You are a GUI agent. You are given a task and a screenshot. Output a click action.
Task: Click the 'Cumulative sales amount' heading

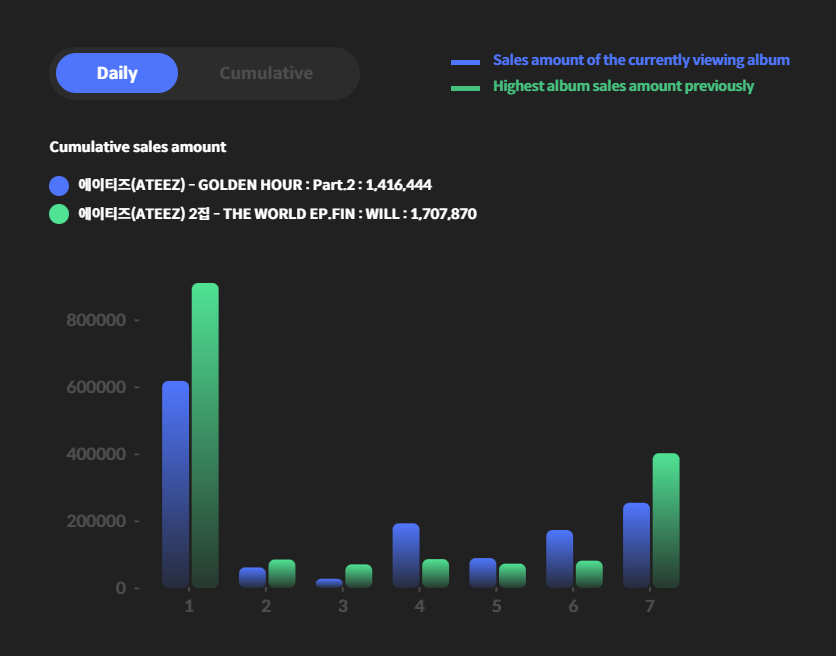tap(138, 147)
